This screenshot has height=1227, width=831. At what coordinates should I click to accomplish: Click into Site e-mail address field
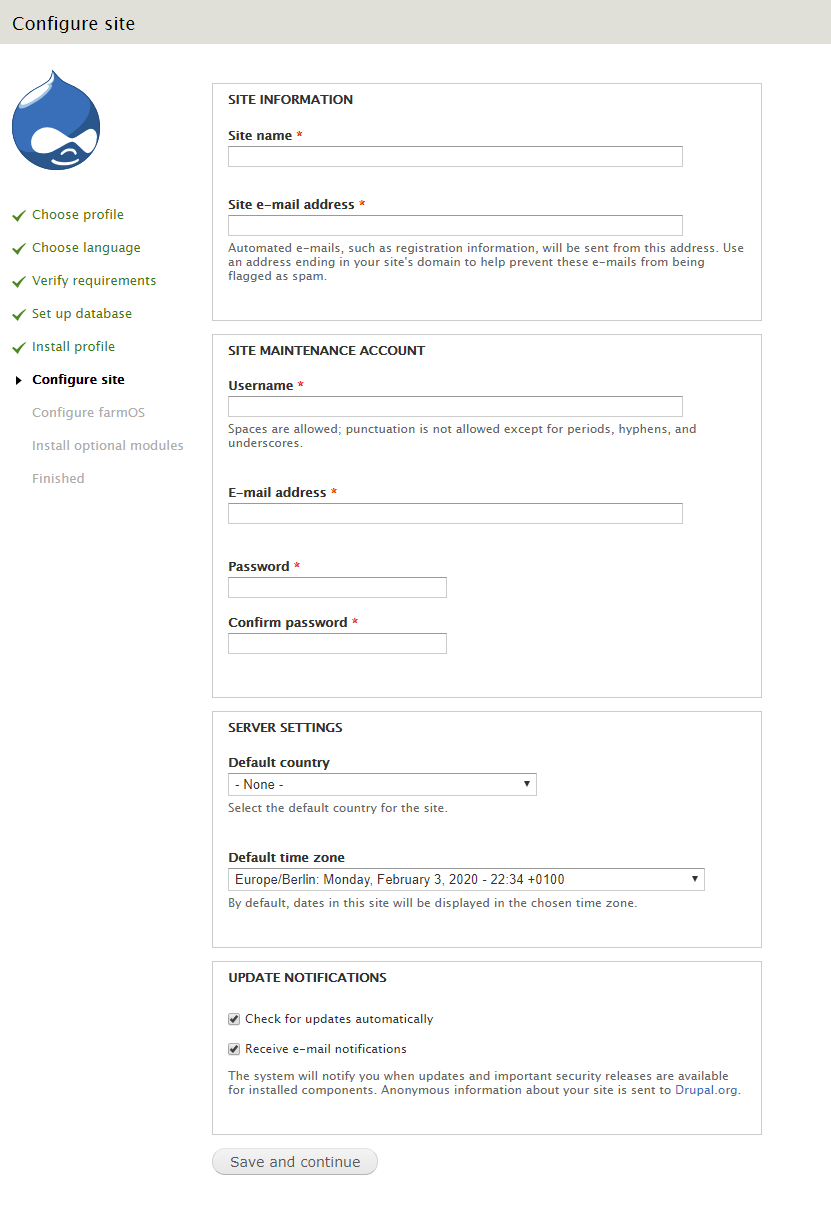coord(455,226)
